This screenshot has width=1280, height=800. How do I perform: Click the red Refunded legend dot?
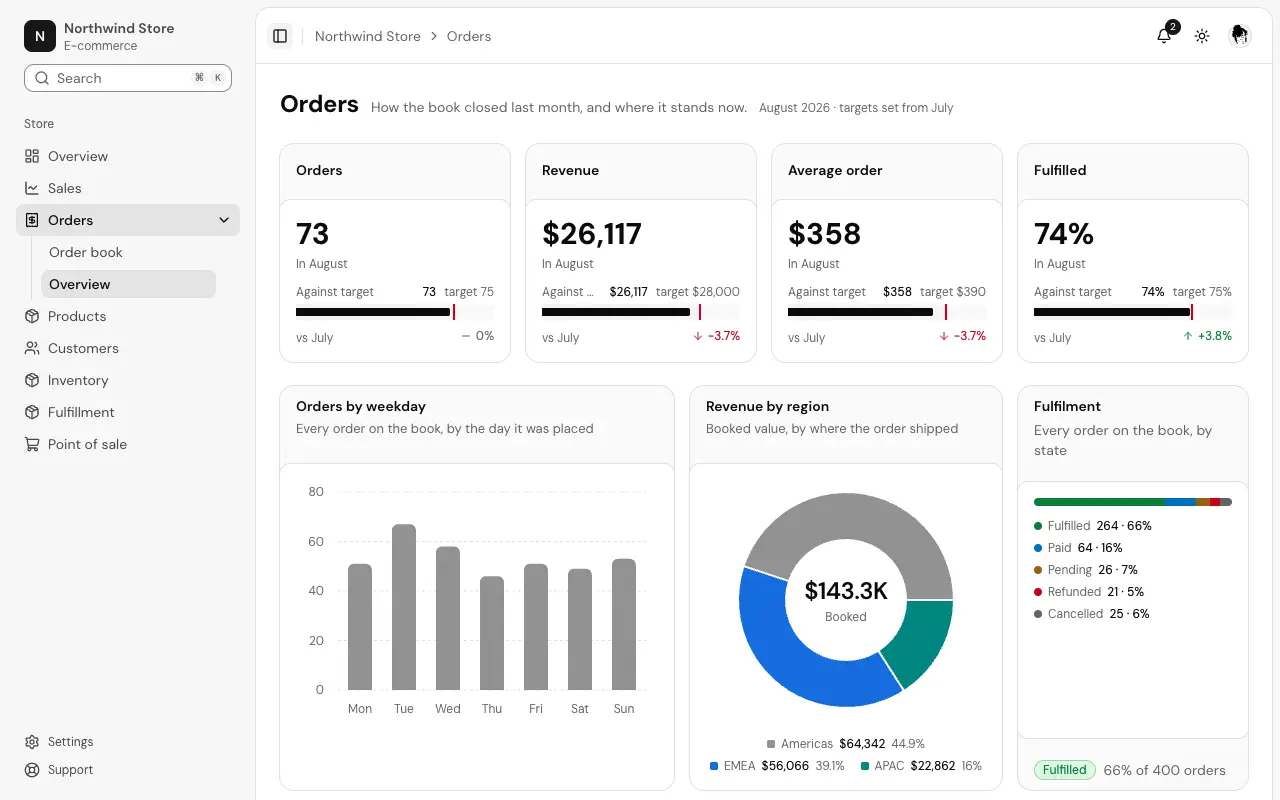(1038, 592)
